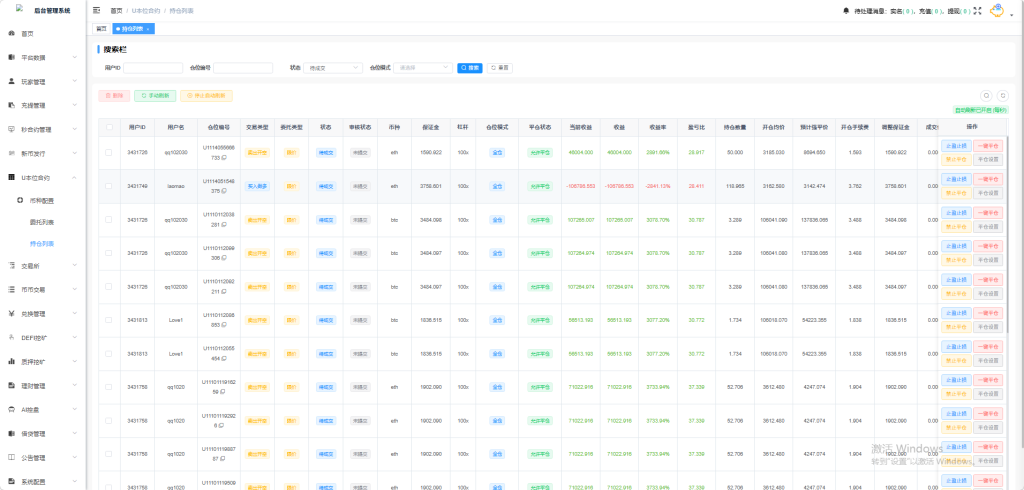
Task: Open 委托列表 in the sidebar
Action: 42,221
